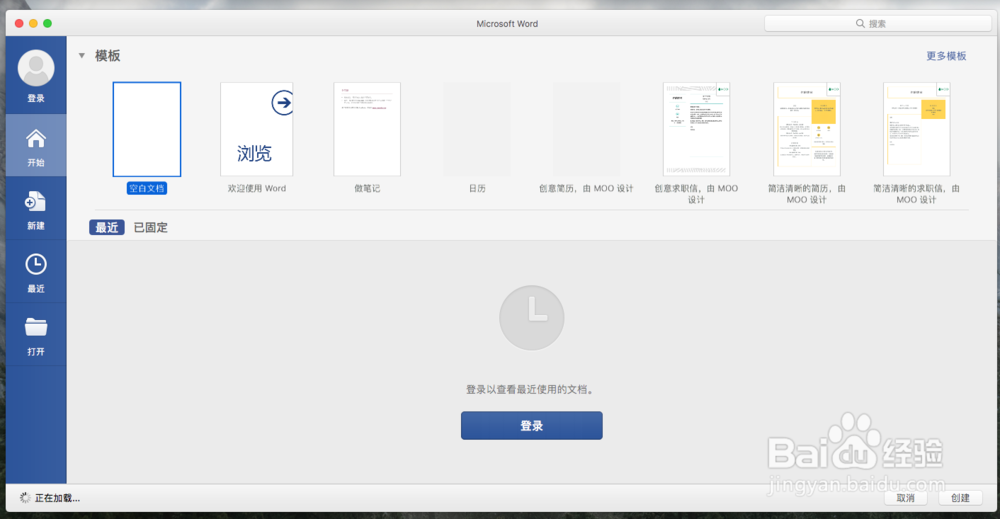The image size is (1000, 519).
Task: Click the 取消 button
Action: click(905, 498)
